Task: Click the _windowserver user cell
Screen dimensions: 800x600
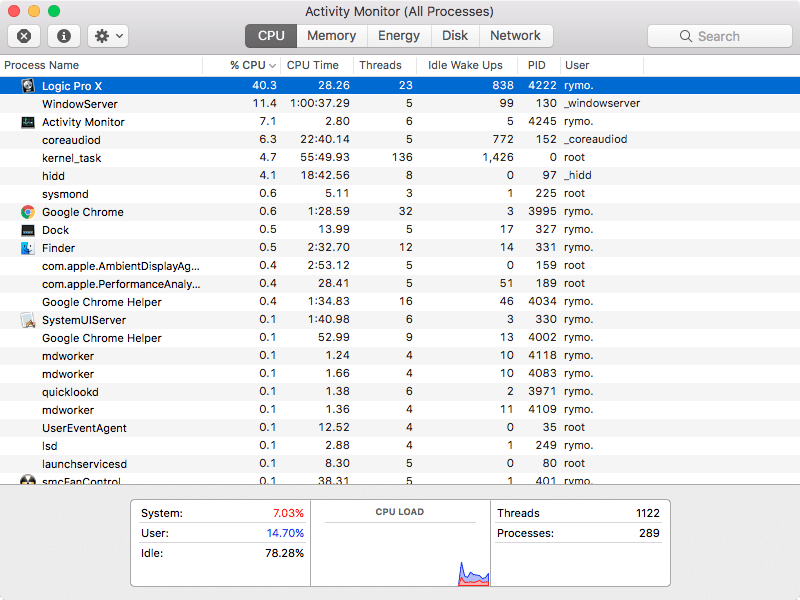Action: 602,103
